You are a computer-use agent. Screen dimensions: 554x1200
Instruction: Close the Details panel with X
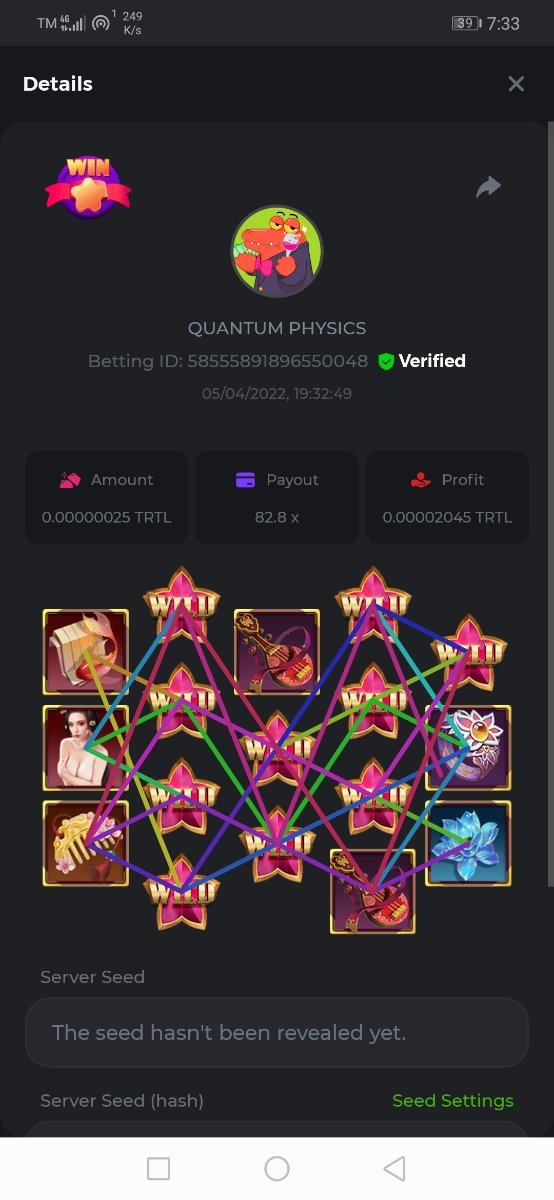(516, 84)
